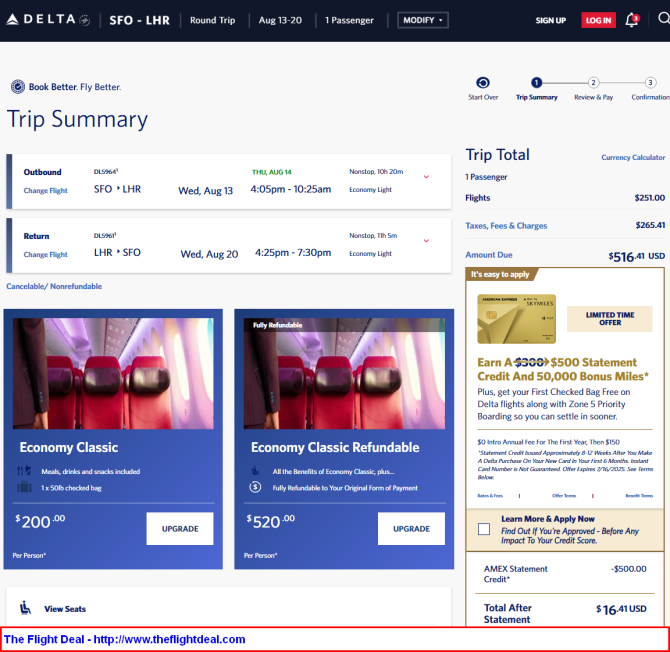Click the $516.41 USD amount

click(x=637, y=256)
